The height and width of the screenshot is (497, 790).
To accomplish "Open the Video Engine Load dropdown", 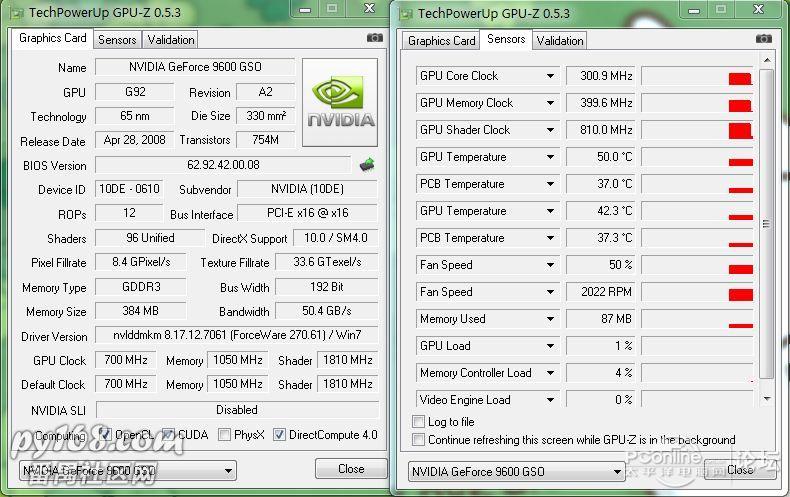I will [x=550, y=400].
